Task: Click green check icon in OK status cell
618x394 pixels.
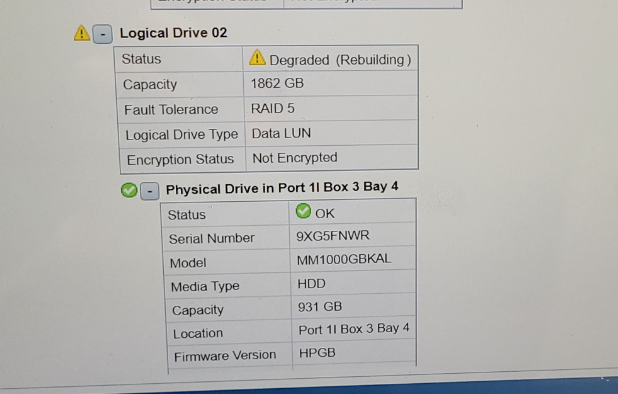Action: pyautogui.click(x=303, y=211)
